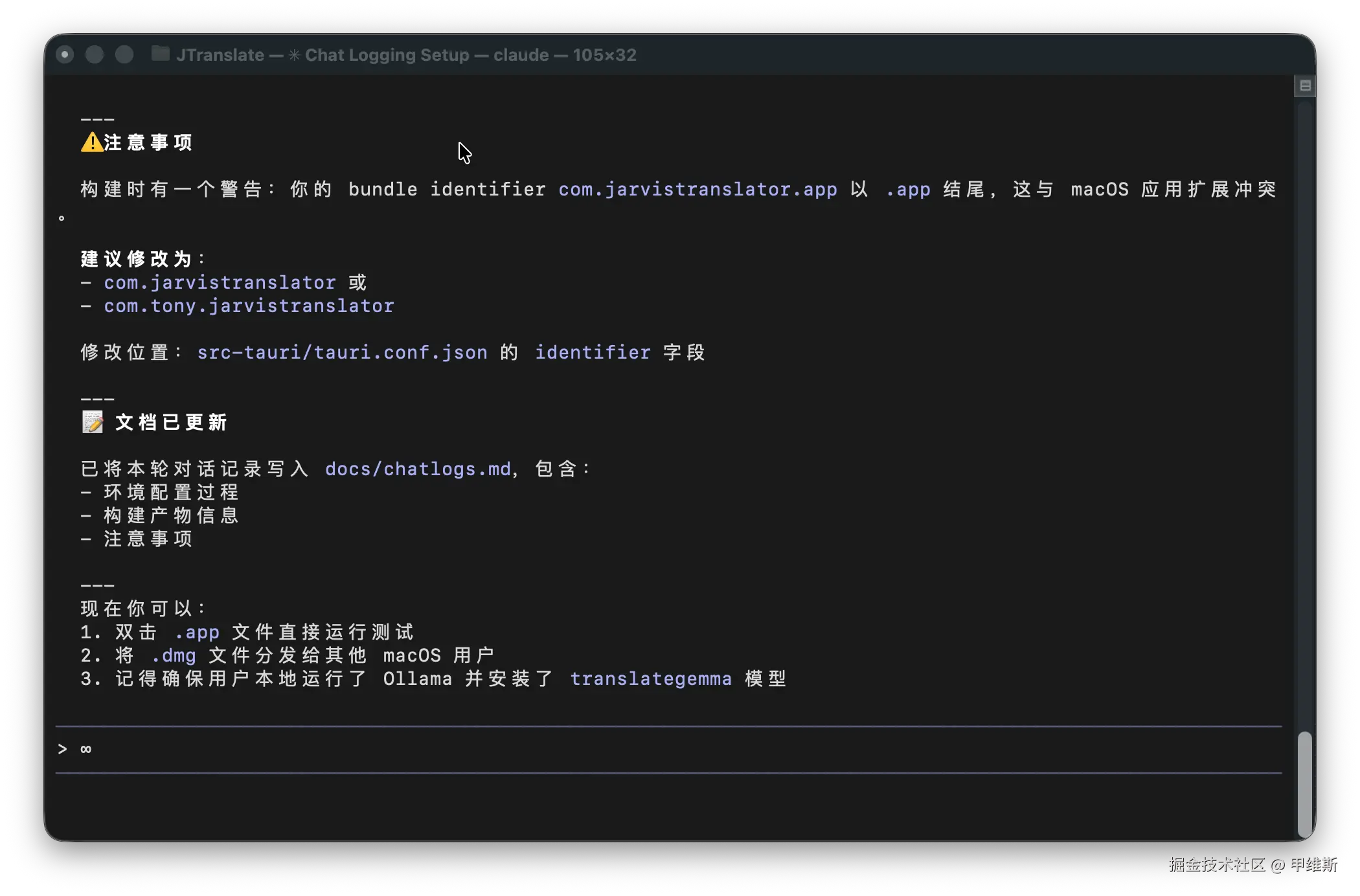Click the gray close window button
Viewport: 1360px width, 896px height.
click(x=65, y=54)
